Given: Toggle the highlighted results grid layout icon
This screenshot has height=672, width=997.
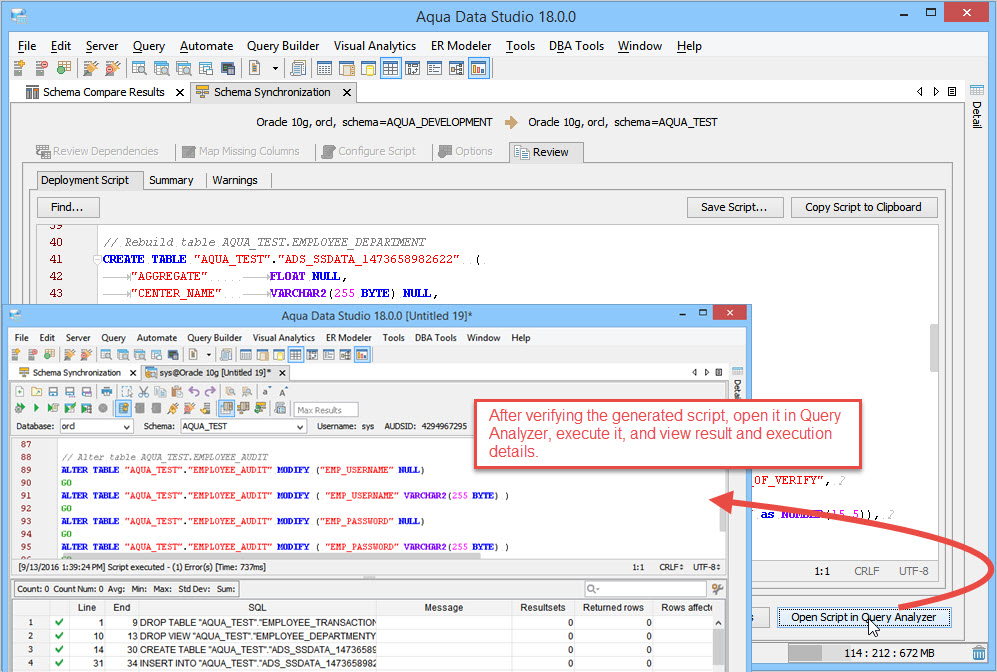Looking at the screenshot, I should [226, 408].
